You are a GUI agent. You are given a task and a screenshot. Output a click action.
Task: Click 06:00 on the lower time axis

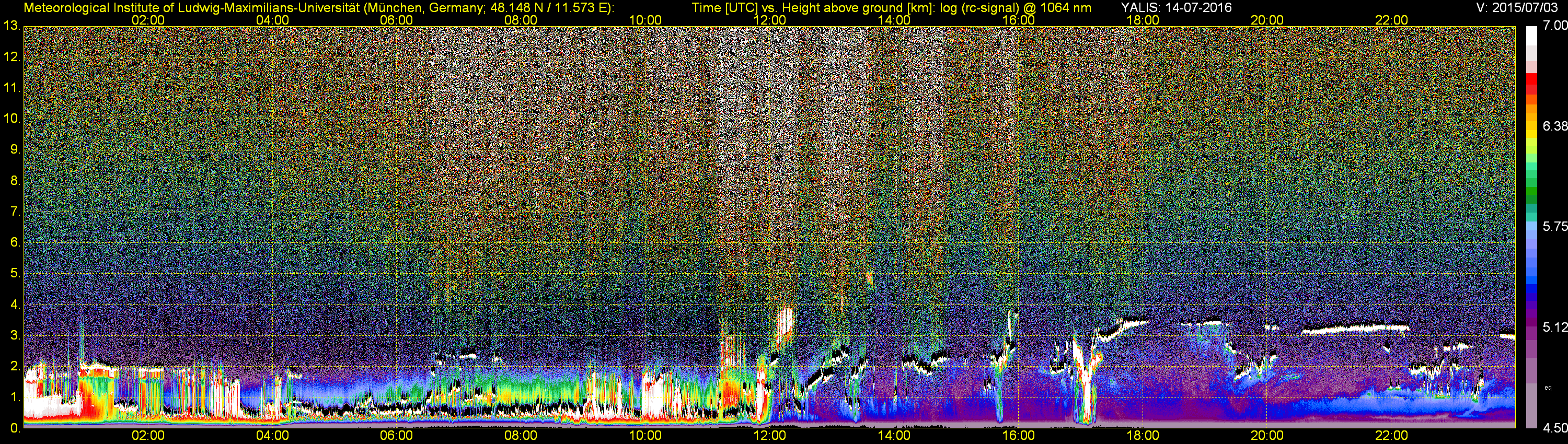396,436
